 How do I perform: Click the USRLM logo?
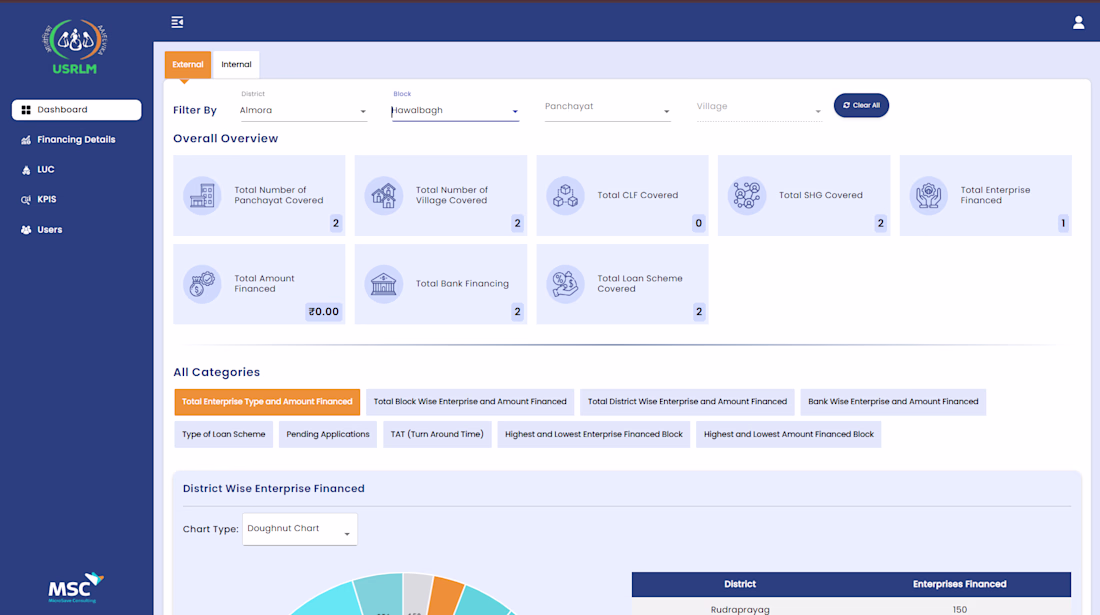pos(74,46)
